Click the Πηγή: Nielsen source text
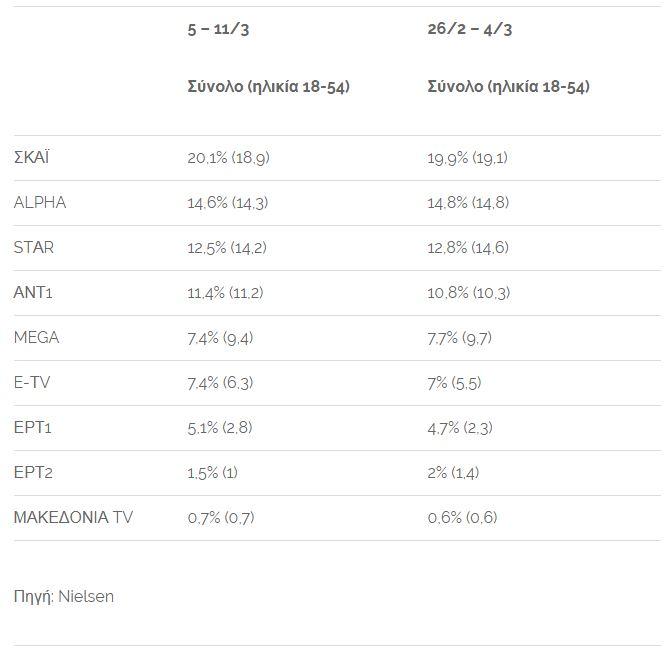Image resolution: width=665 pixels, height=656 pixels. pyautogui.click(x=64, y=597)
